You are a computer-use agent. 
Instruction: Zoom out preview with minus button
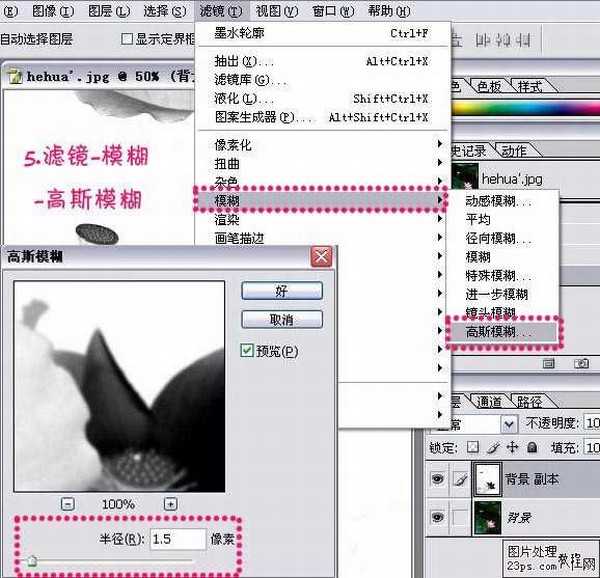(x=68, y=504)
